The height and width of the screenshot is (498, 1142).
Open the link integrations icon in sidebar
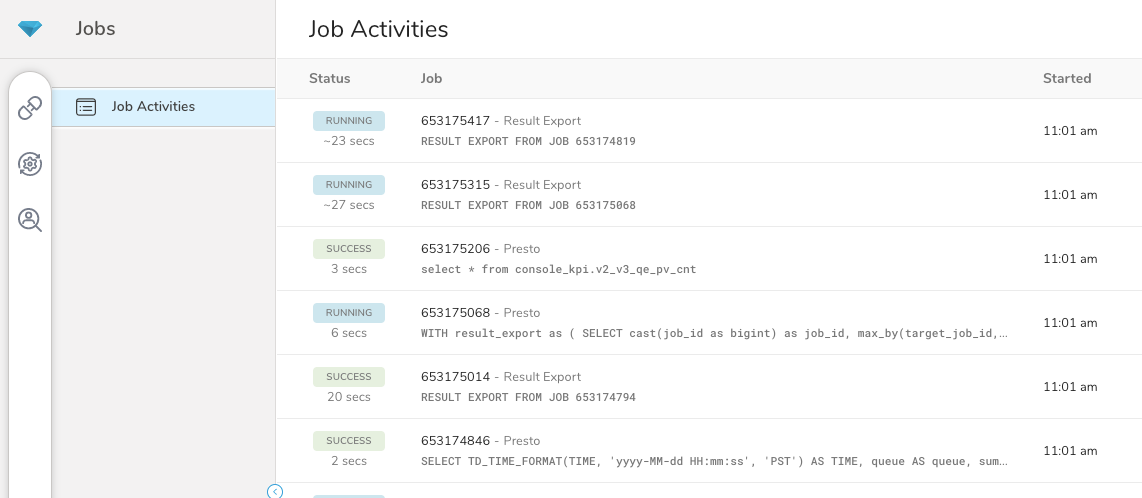coord(30,108)
